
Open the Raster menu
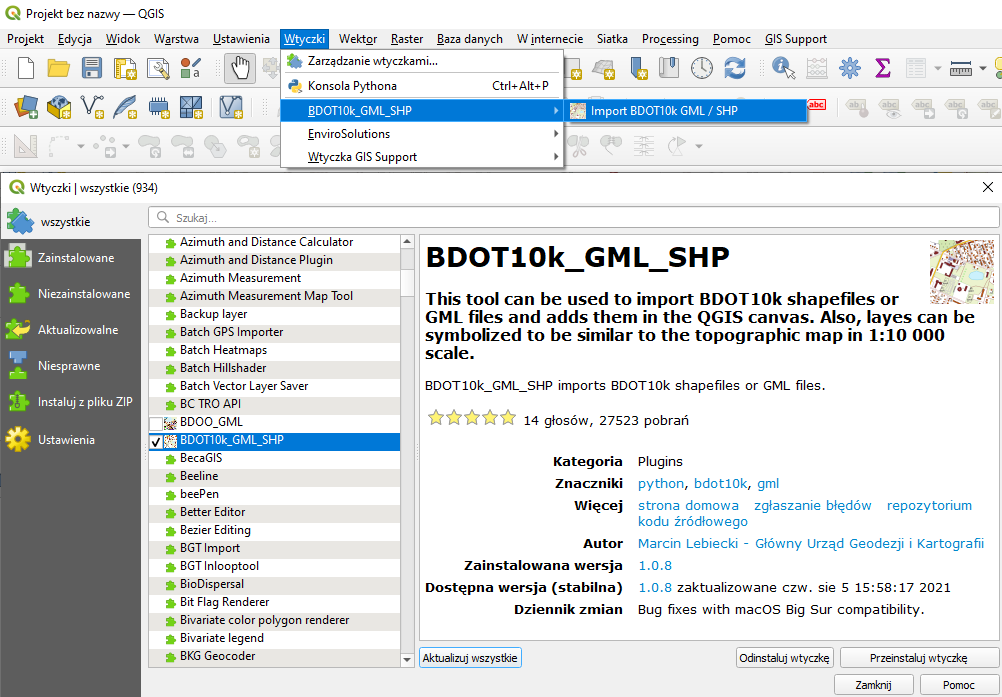point(407,39)
